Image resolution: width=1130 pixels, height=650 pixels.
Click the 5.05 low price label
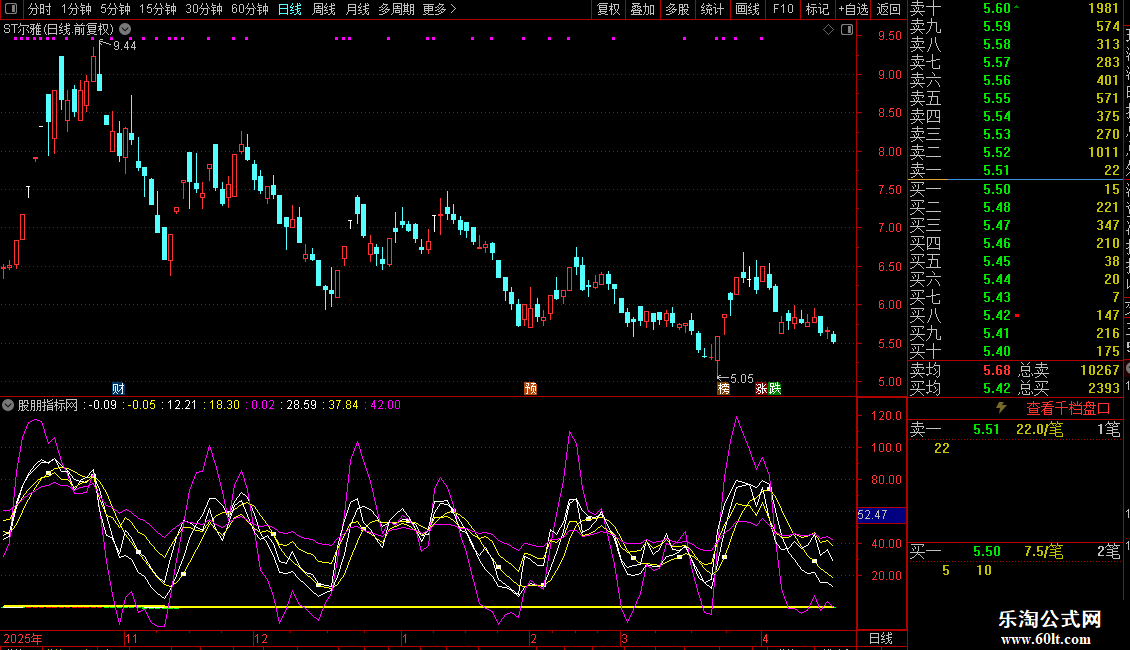tap(742, 378)
